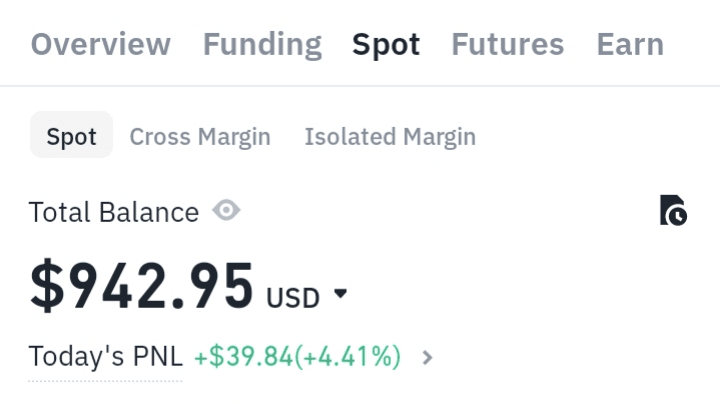This screenshot has width=720, height=404.
Task: Click the dollar sign of the balance
Action: click(x=45, y=287)
